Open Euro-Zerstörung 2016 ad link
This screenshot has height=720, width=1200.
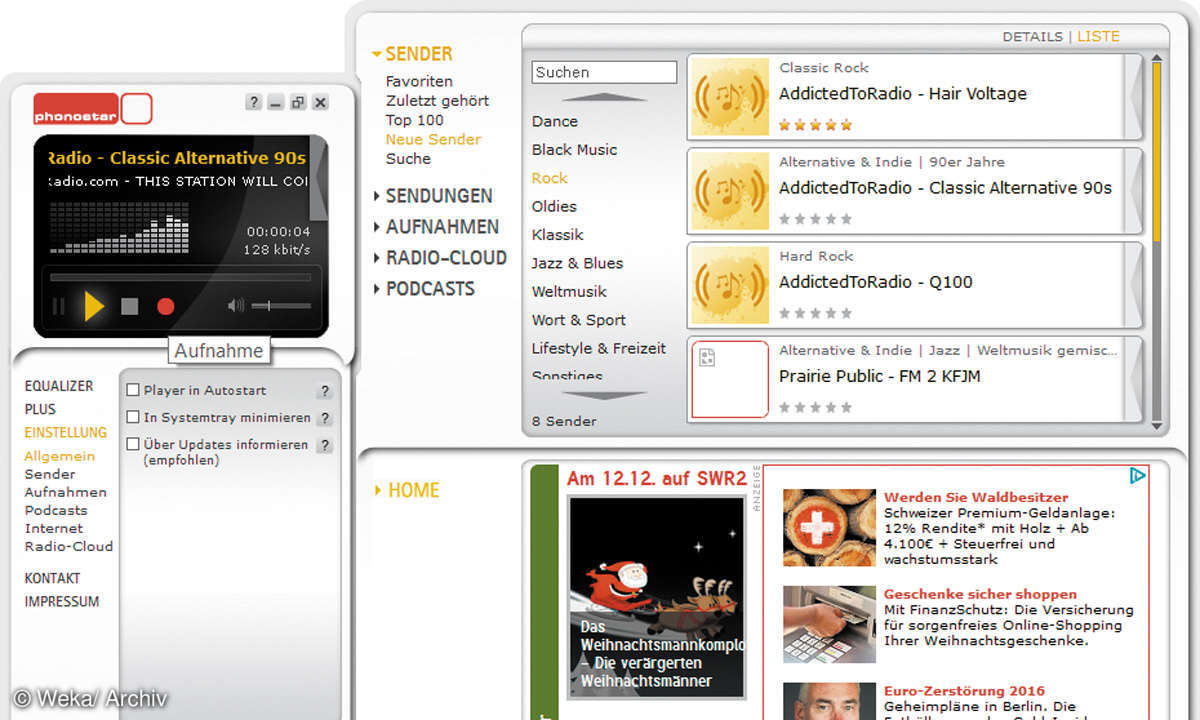click(x=964, y=691)
